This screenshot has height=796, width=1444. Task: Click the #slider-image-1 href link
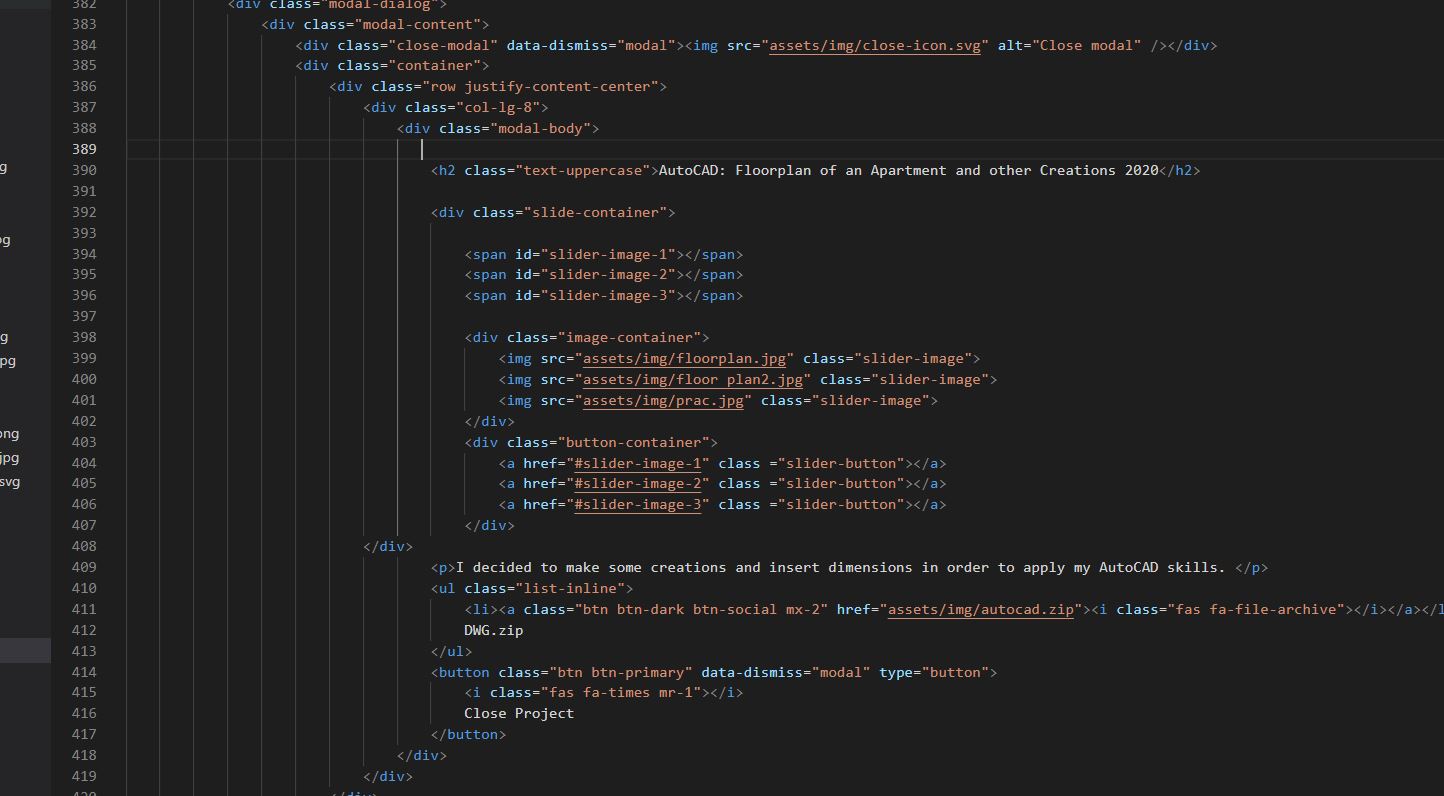[x=637, y=463]
